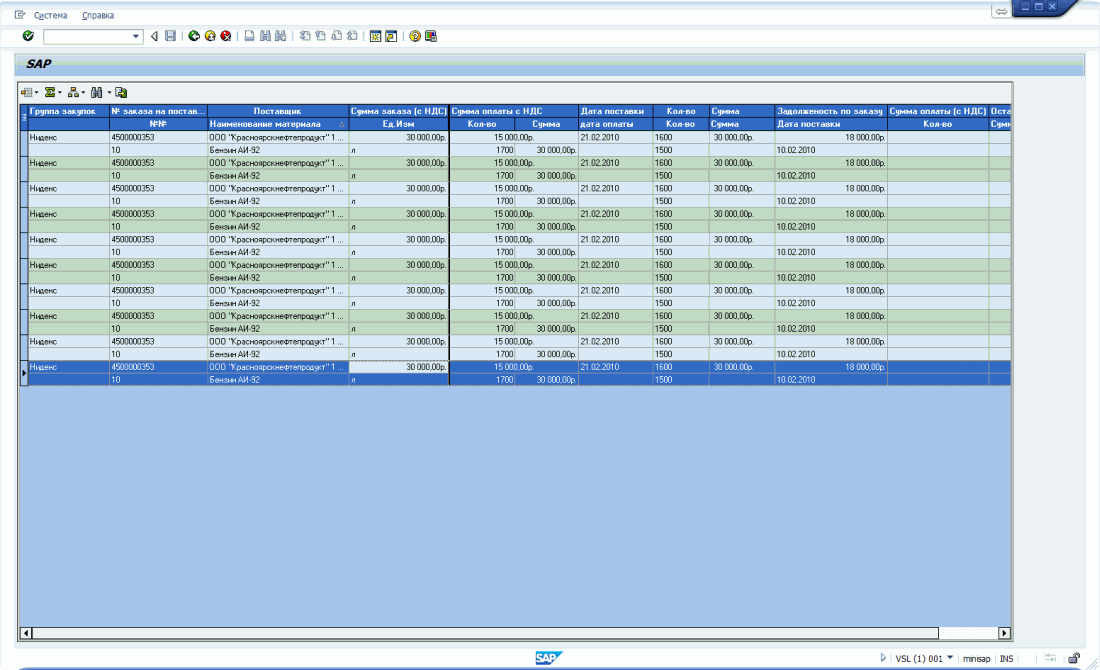This screenshot has width=1100, height=670.
Task: Cancel using the red X icon
Action: 226,36
